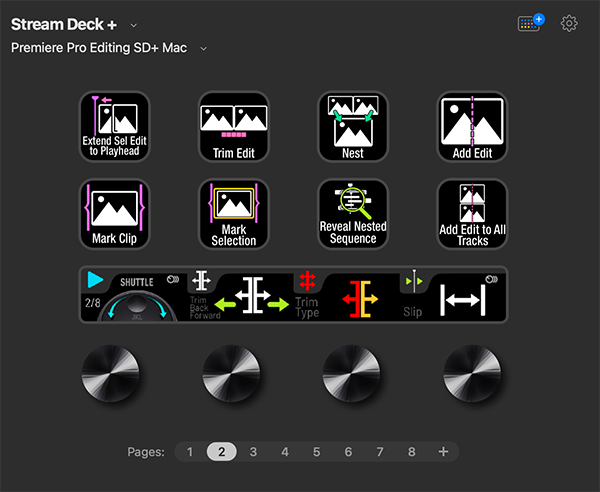Click the Mark Clip key
The height and width of the screenshot is (492, 600).
114,214
